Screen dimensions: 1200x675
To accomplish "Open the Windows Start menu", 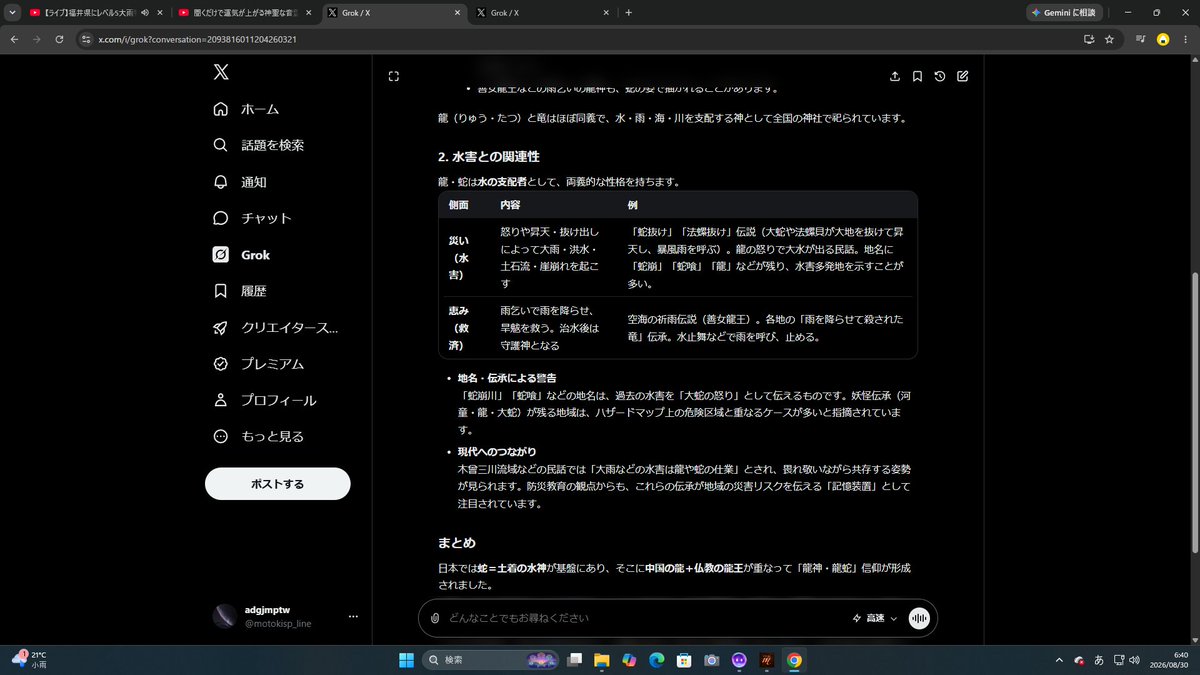I will 407,660.
